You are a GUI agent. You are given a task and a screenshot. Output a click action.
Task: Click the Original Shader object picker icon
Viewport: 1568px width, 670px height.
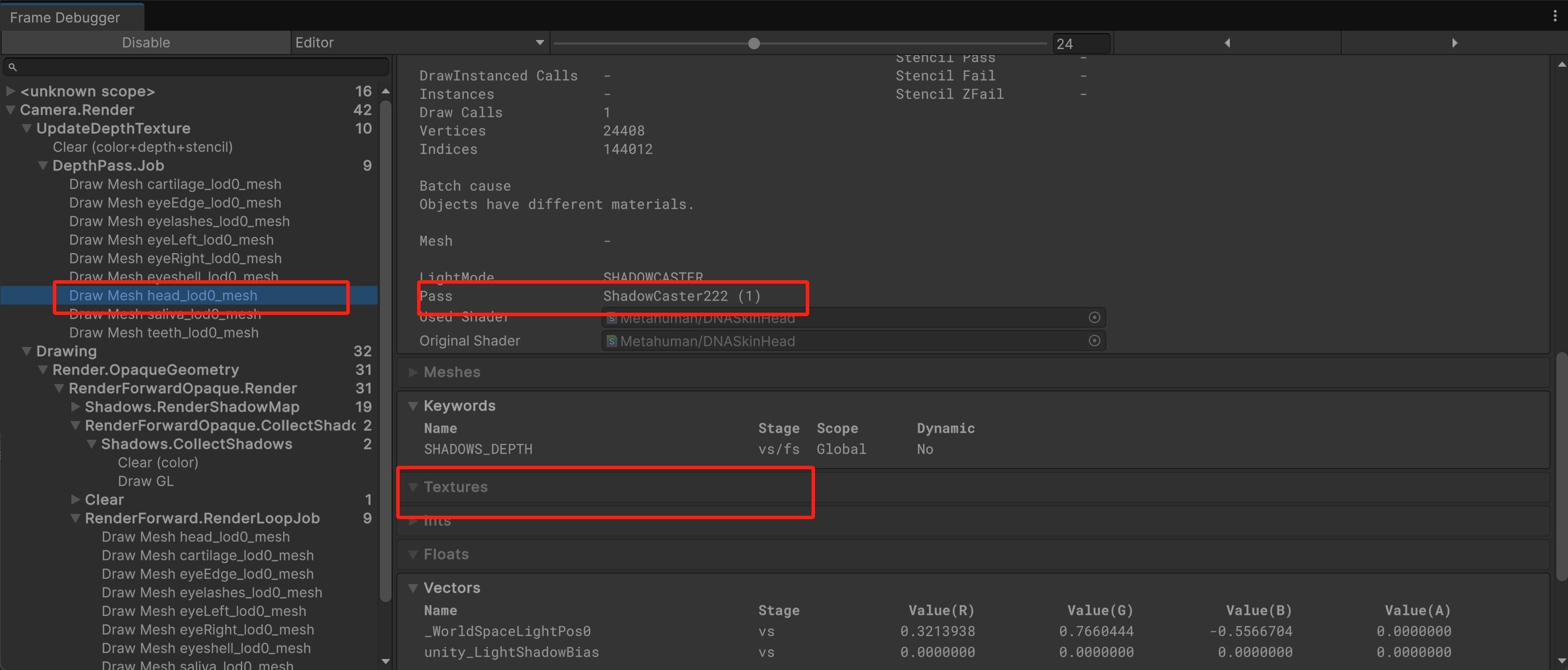point(1094,341)
